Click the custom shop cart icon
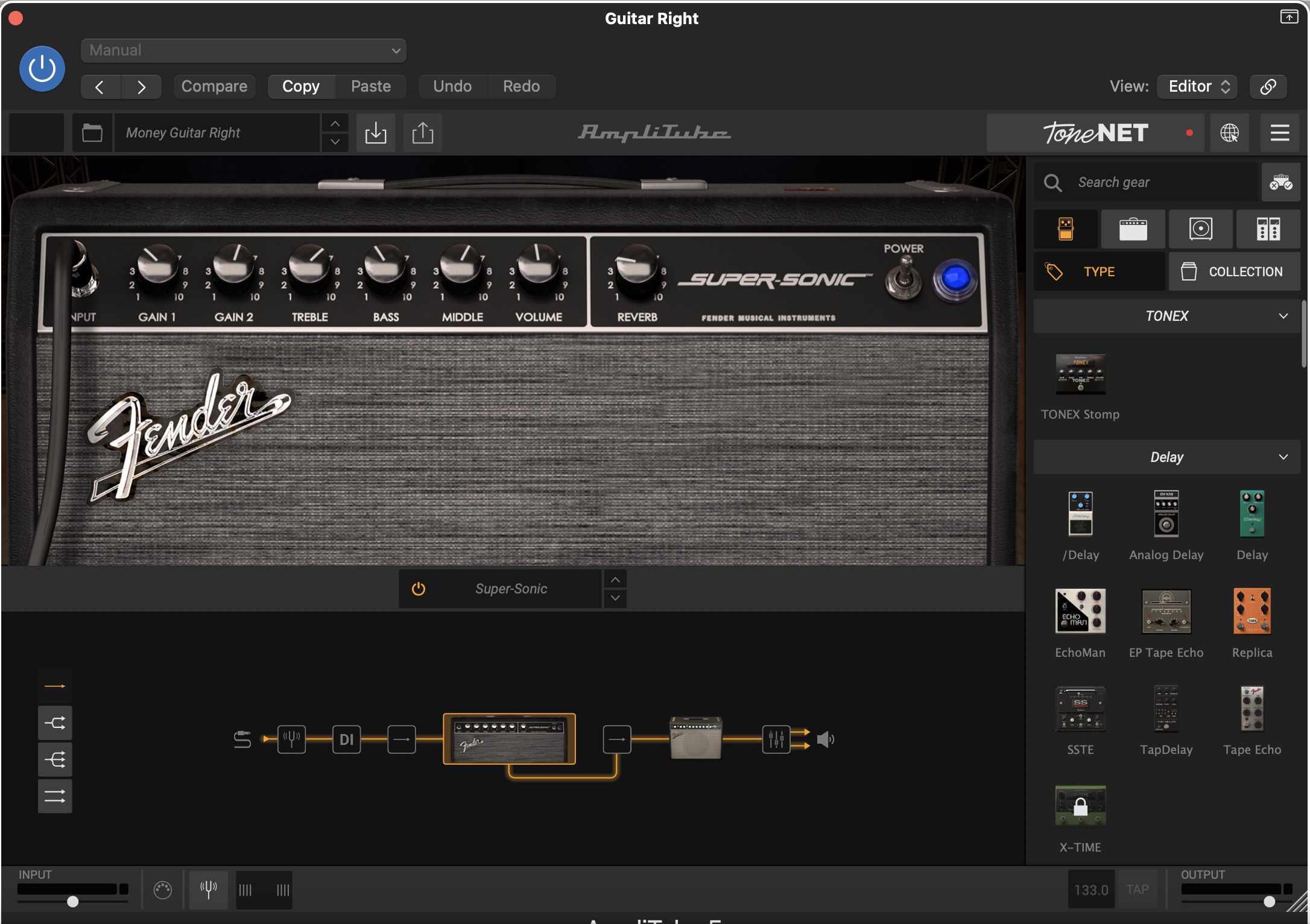Image resolution: width=1310 pixels, height=924 pixels. 1280,182
